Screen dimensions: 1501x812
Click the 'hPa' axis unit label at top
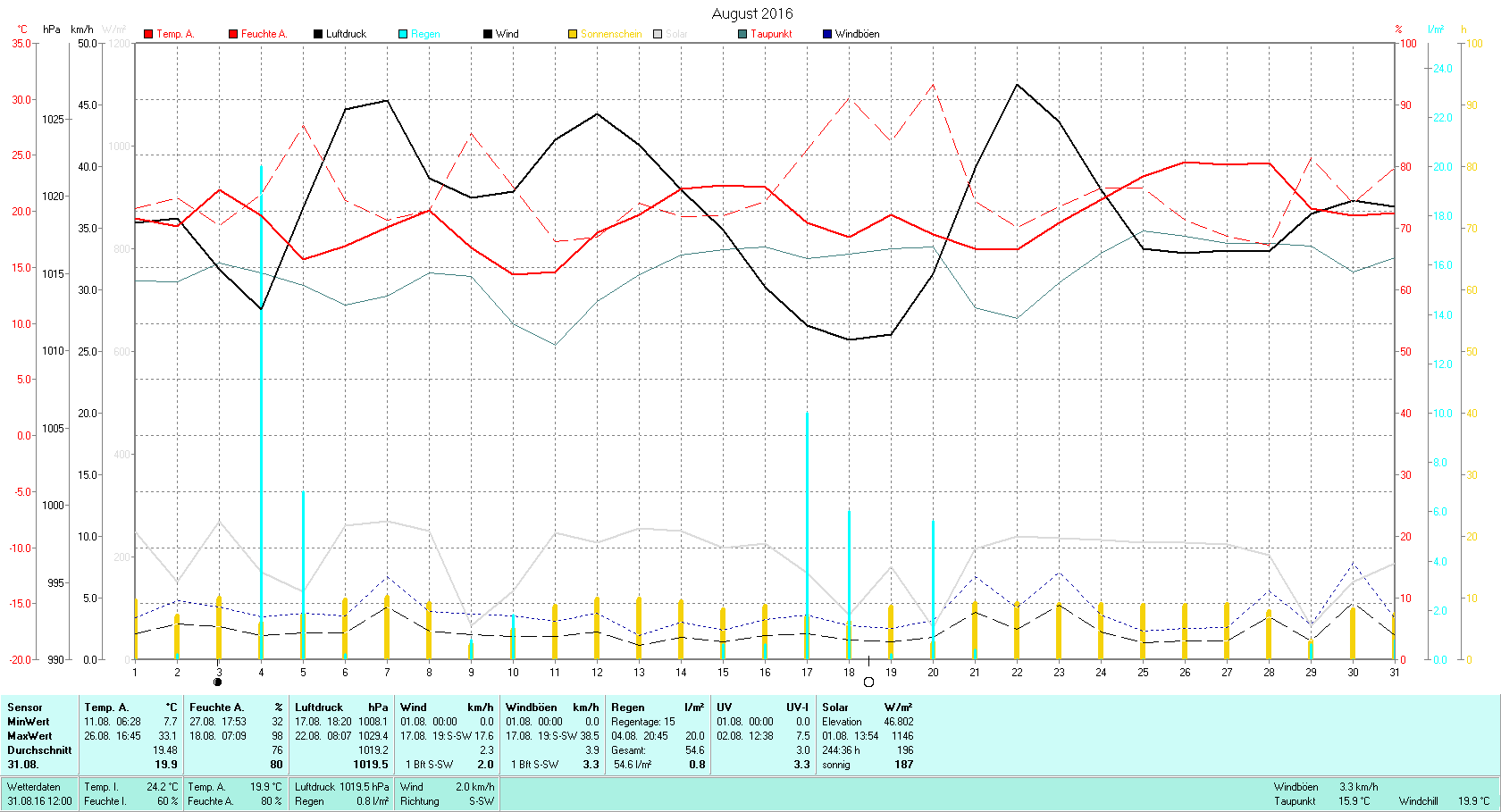52,29
